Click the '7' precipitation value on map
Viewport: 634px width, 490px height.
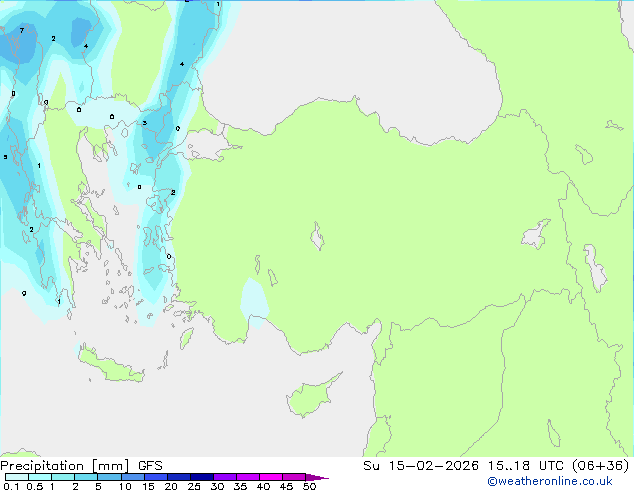pos(22,30)
